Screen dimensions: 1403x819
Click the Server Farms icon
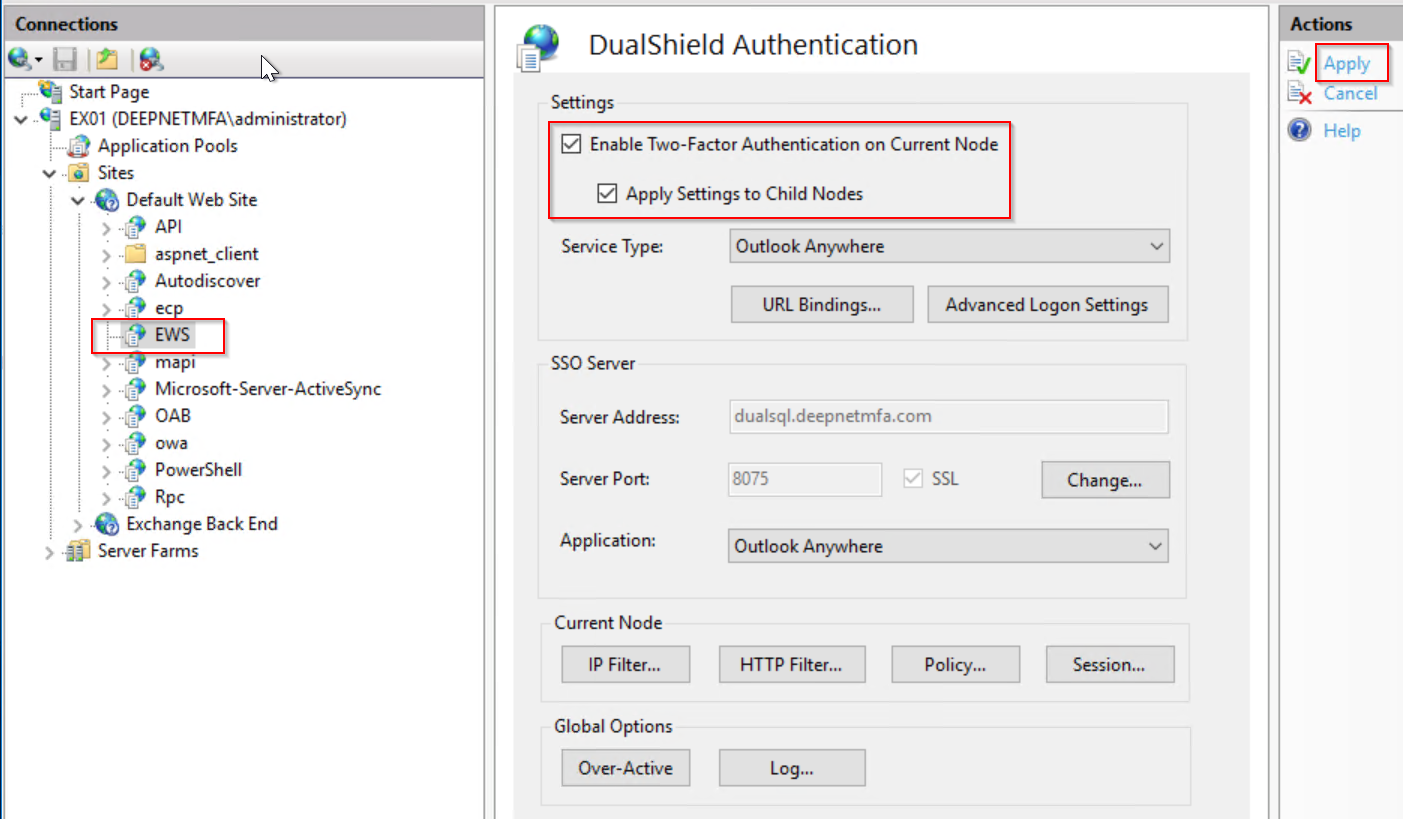[x=78, y=551]
